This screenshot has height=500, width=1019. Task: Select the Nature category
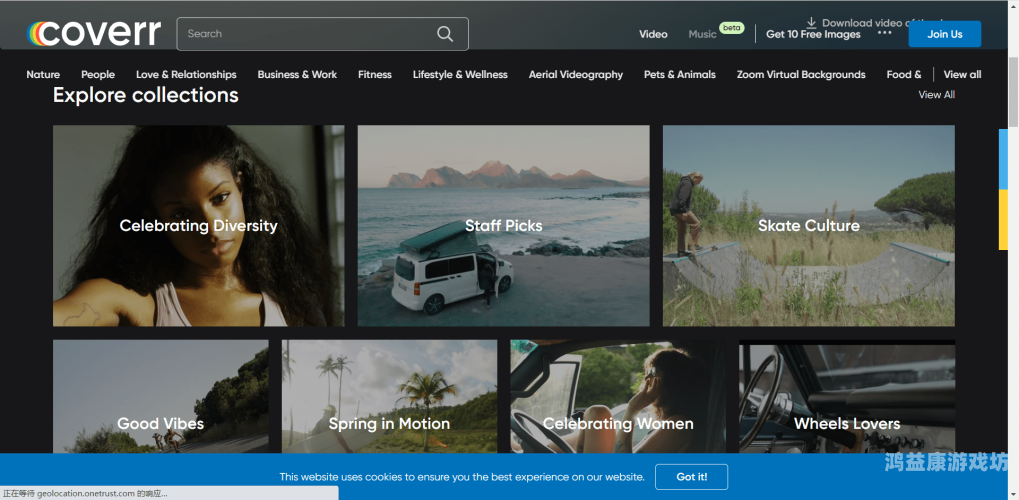pos(43,74)
